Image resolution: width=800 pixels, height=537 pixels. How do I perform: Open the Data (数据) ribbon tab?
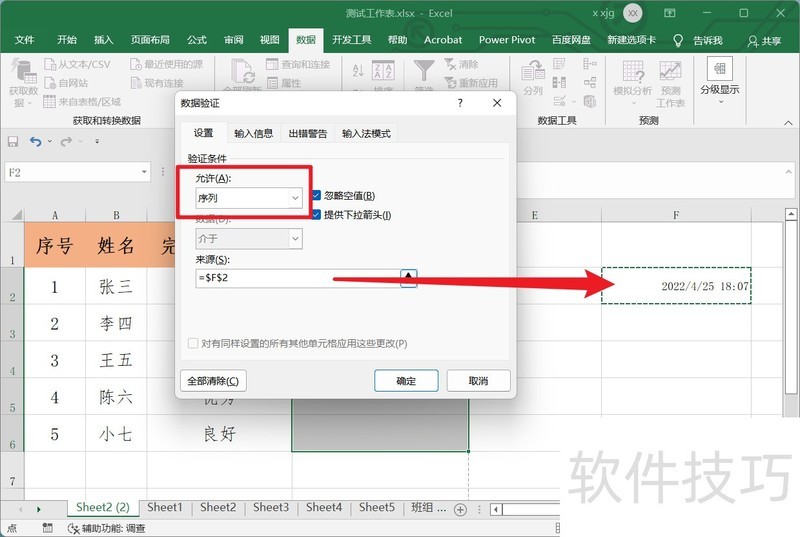[306, 40]
